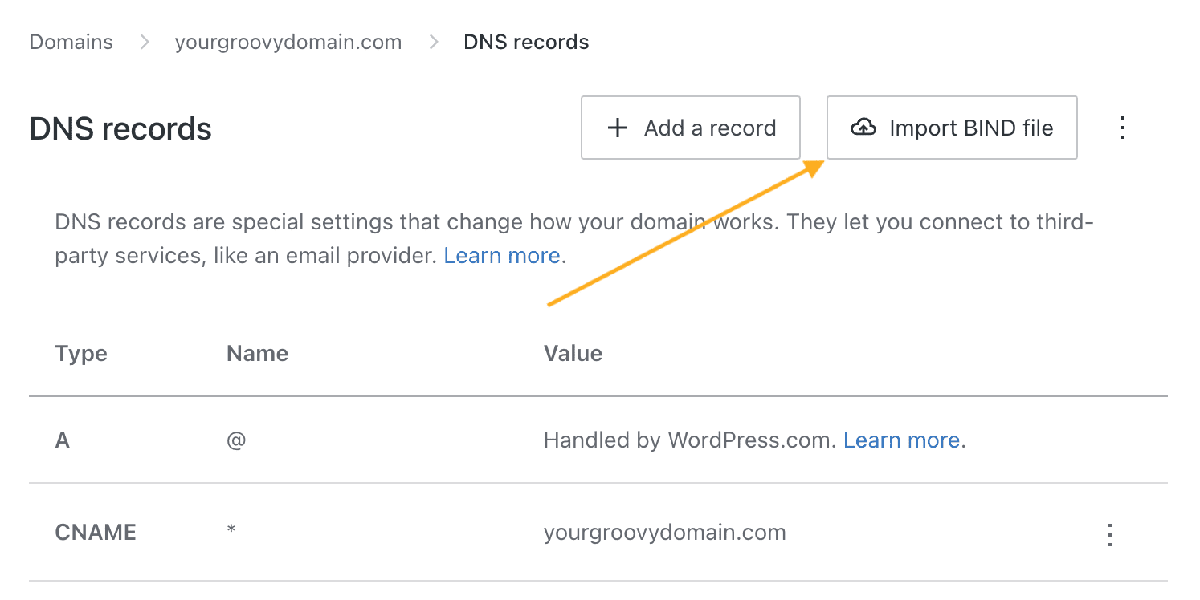Viewport: 1200px width, 600px height.
Task: Select the CNAME record type cell
Action: [x=95, y=532]
